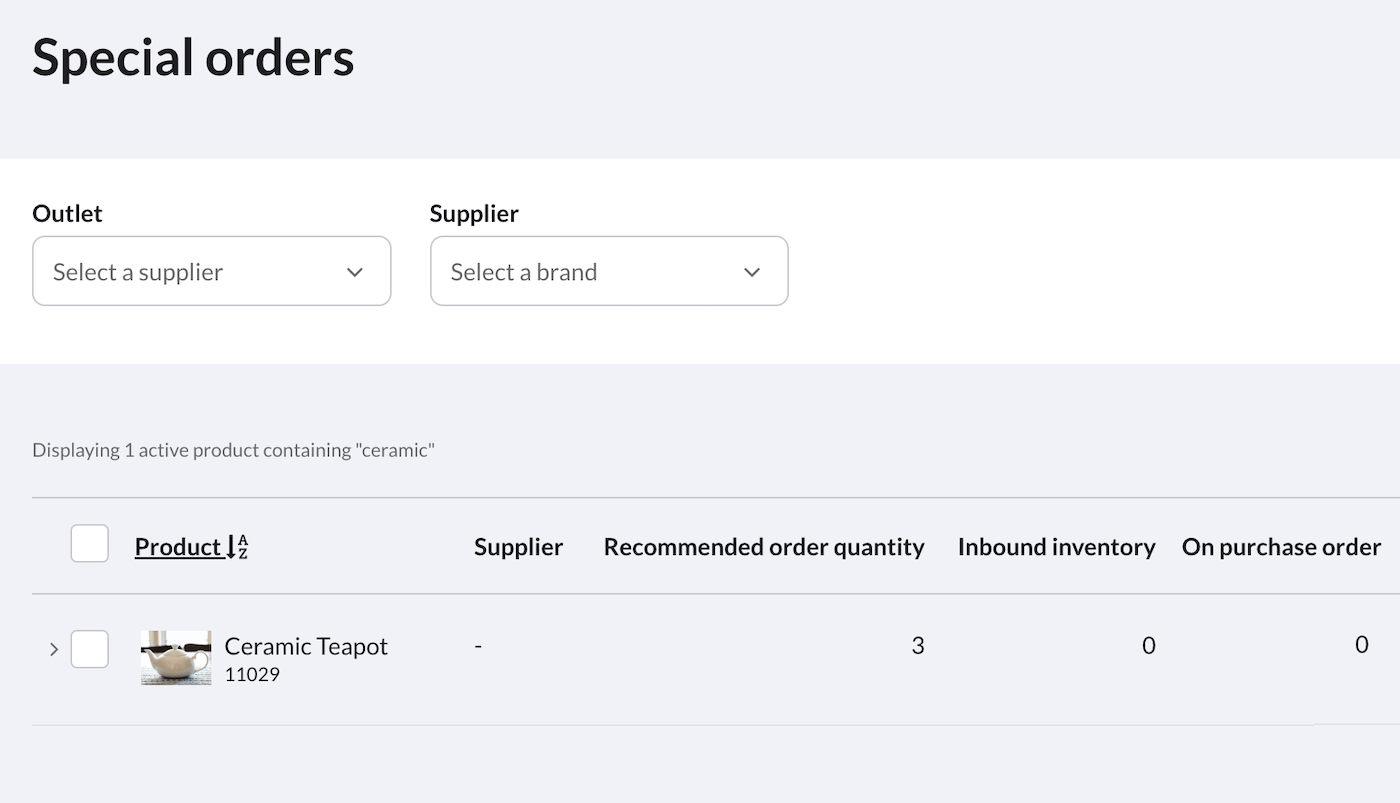Check the Ceramic Teapot row checkbox
This screenshot has width=1400, height=803.
coord(90,649)
